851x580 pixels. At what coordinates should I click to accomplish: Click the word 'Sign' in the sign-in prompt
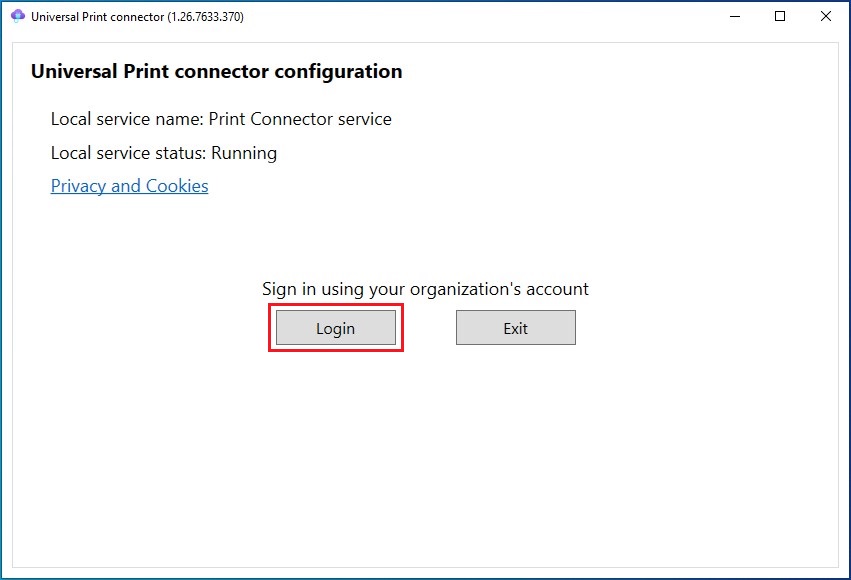pyautogui.click(x=279, y=290)
